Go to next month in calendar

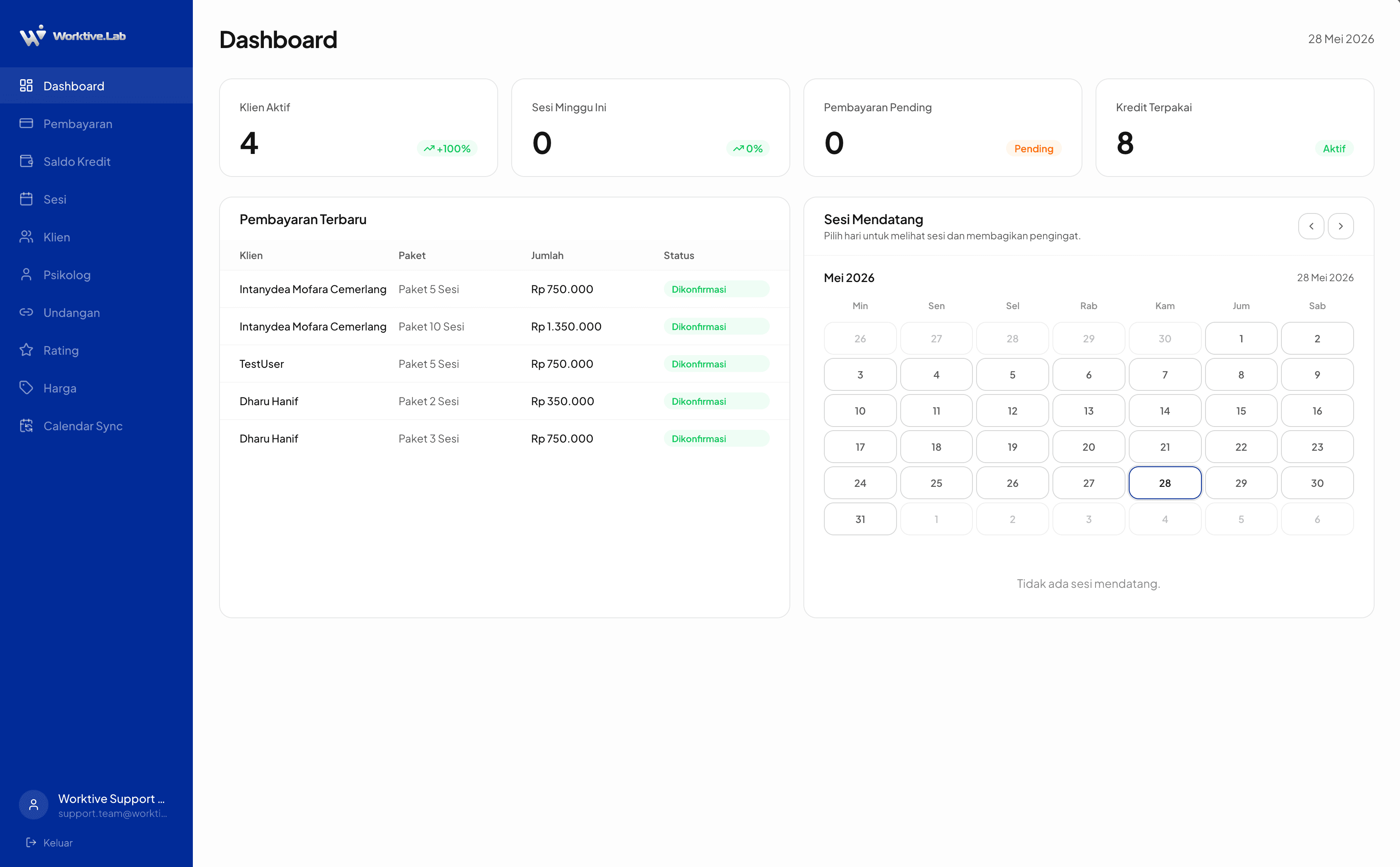pos(1341,226)
